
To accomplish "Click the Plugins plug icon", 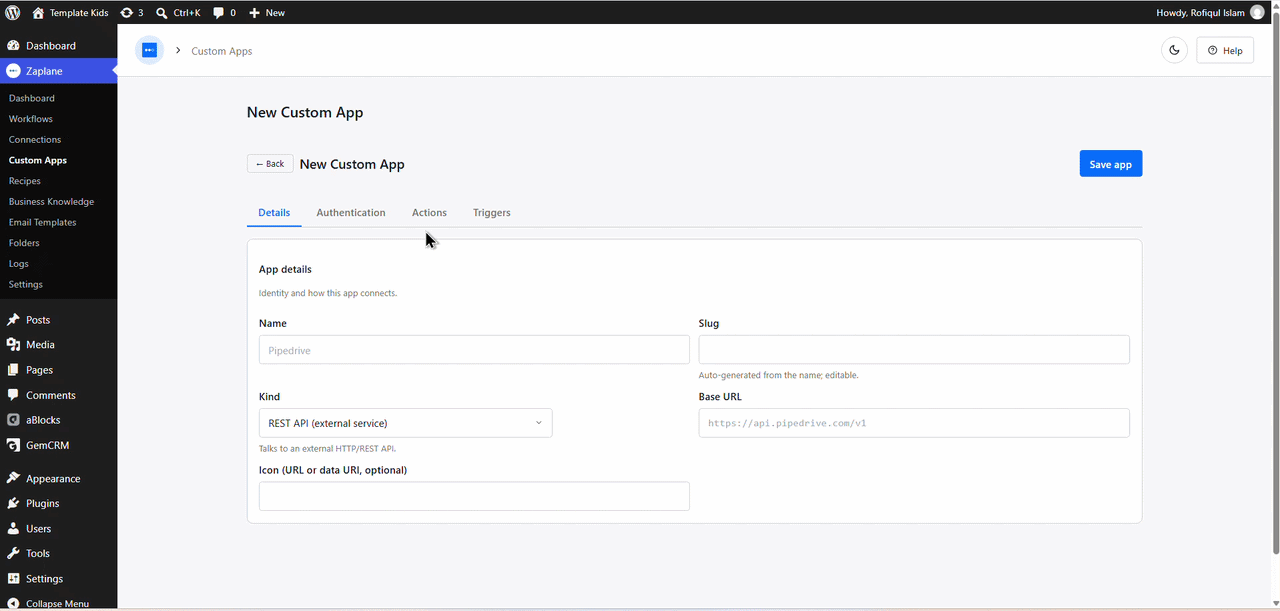I will [13, 503].
